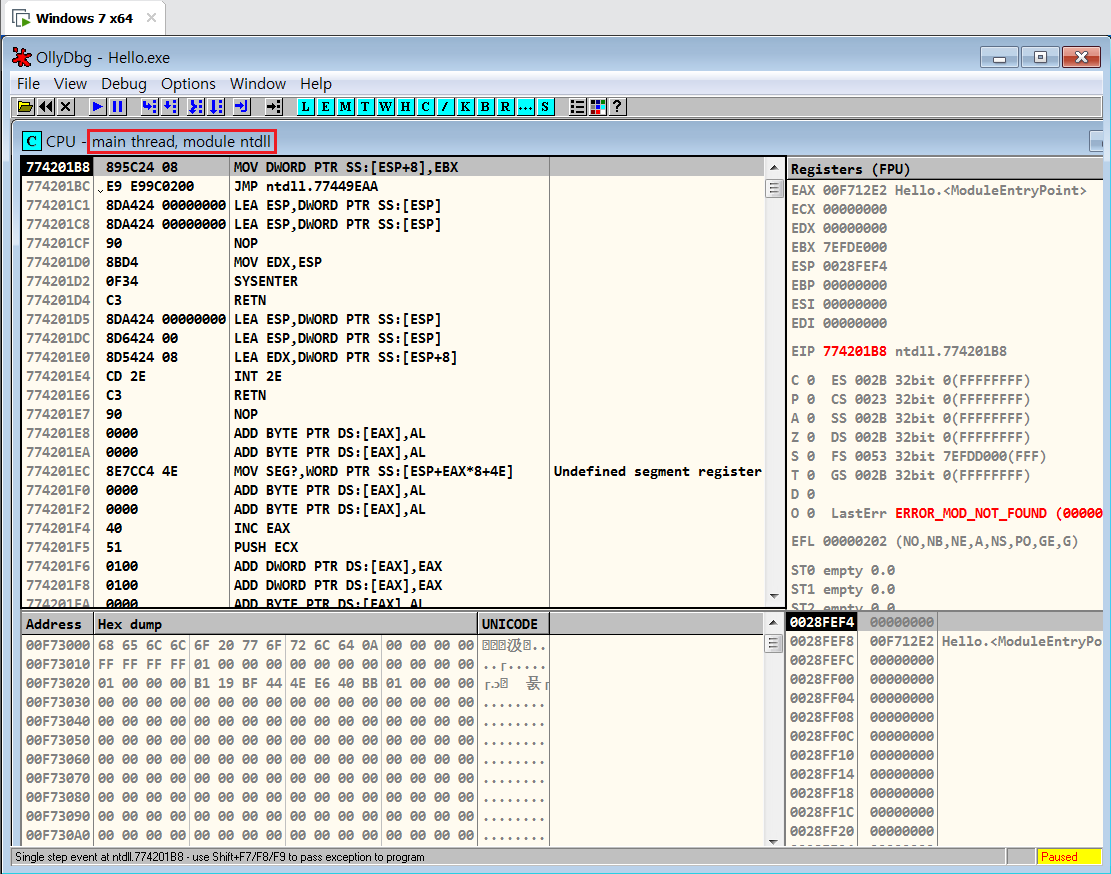Click the Step over icon
This screenshot has height=874, width=1111.
(x=170, y=107)
